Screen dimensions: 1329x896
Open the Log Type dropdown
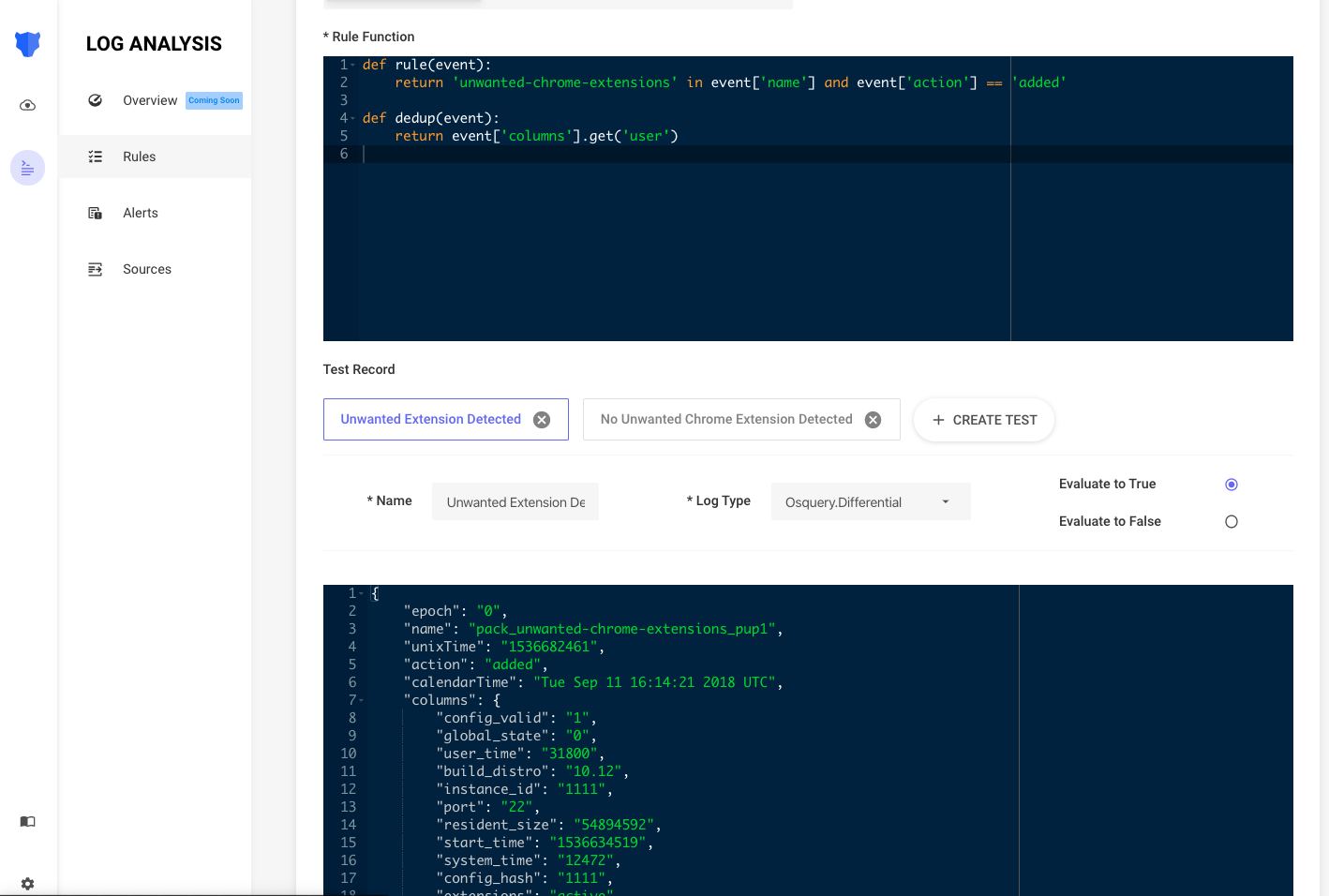[871, 501]
